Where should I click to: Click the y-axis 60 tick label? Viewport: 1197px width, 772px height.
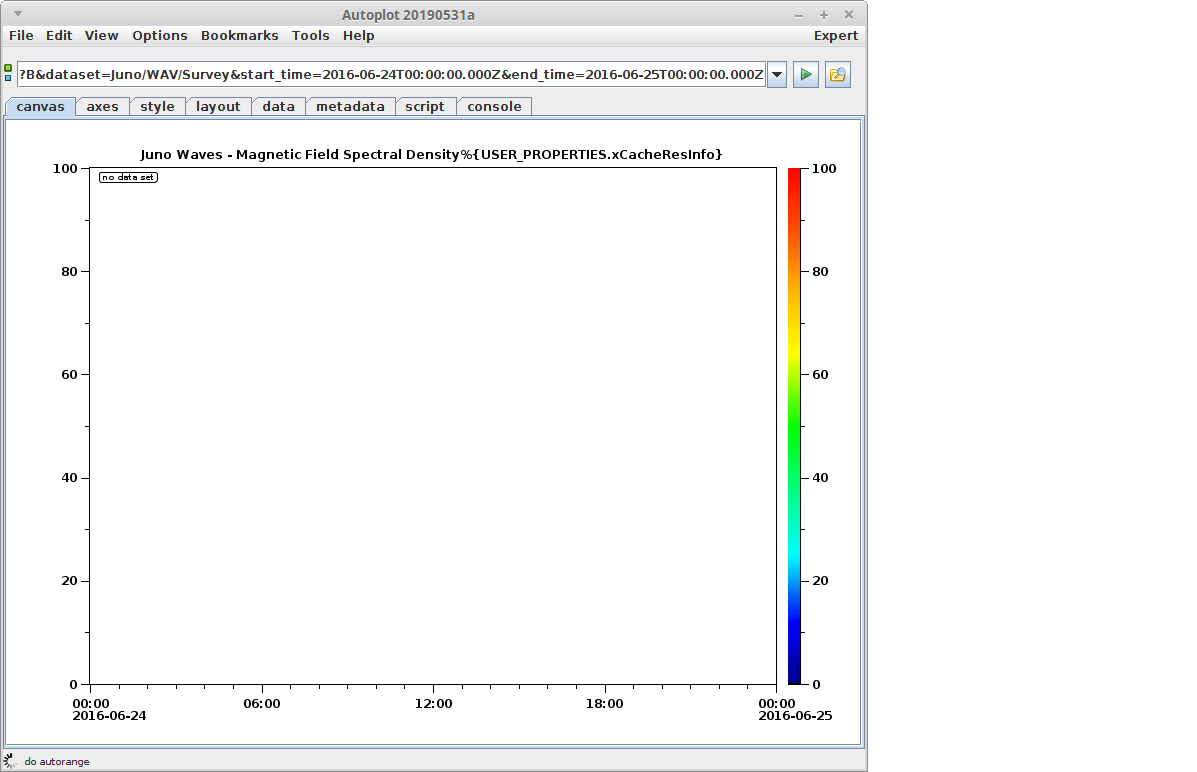69,374
